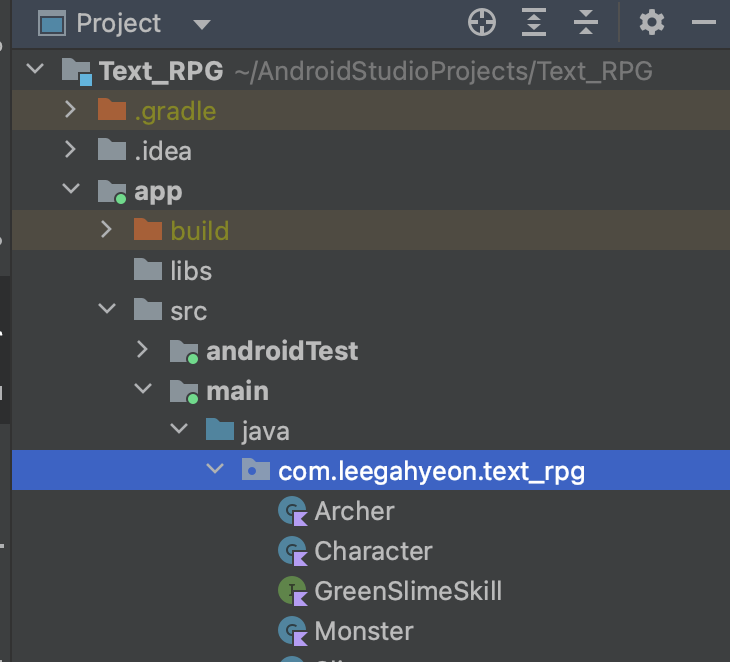This screenshot has height=662, width=730.
Task: Click the orange build folder icon
Action: [x=148, y=230]
